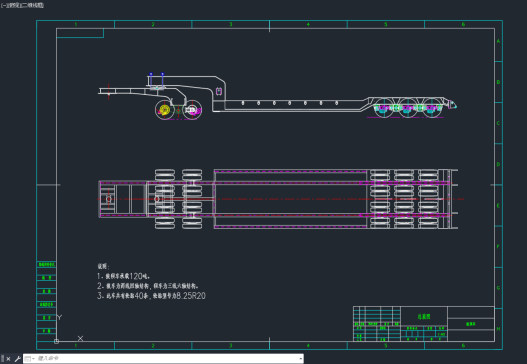Open the visual style menu in viewport label
527x364 pixels.
click(x=33, y=5)
